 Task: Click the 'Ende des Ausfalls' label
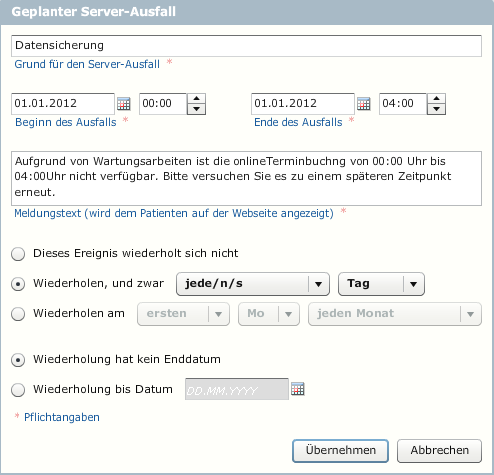click(x=298, y=122)
